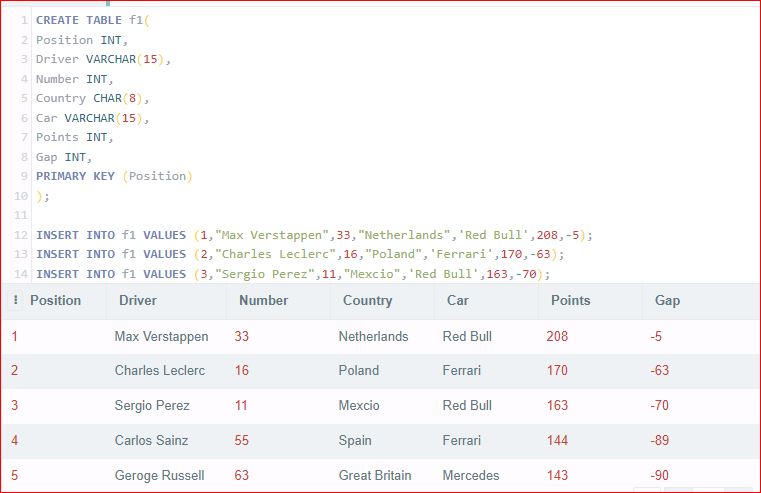Click the 'Netherlands' country cell
Viewport: 761px width, 493px height.
pyautogui.click(x=373, y=336)
